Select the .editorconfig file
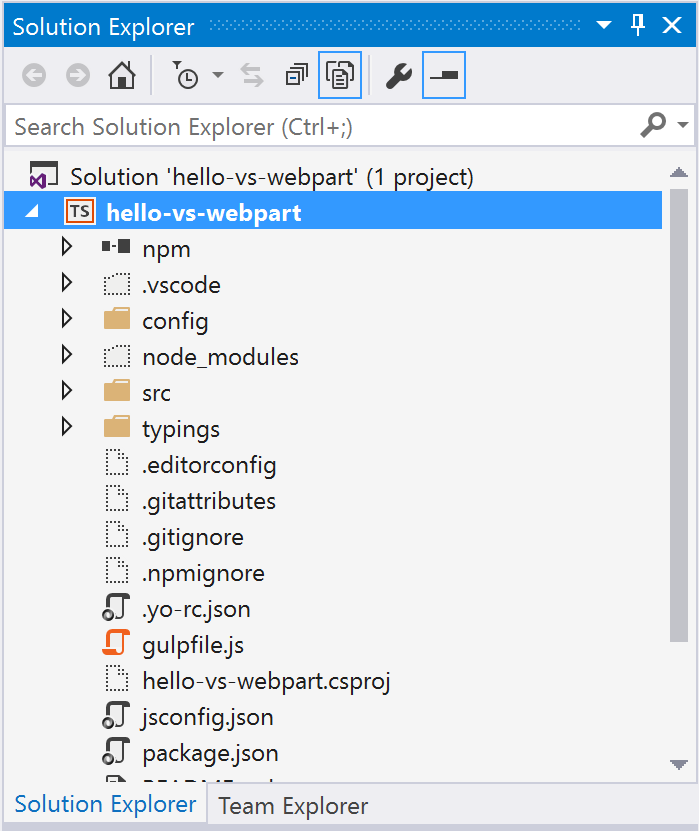This screenshot has height=831, width=699. pyautogui.click(x=209, y=466)
